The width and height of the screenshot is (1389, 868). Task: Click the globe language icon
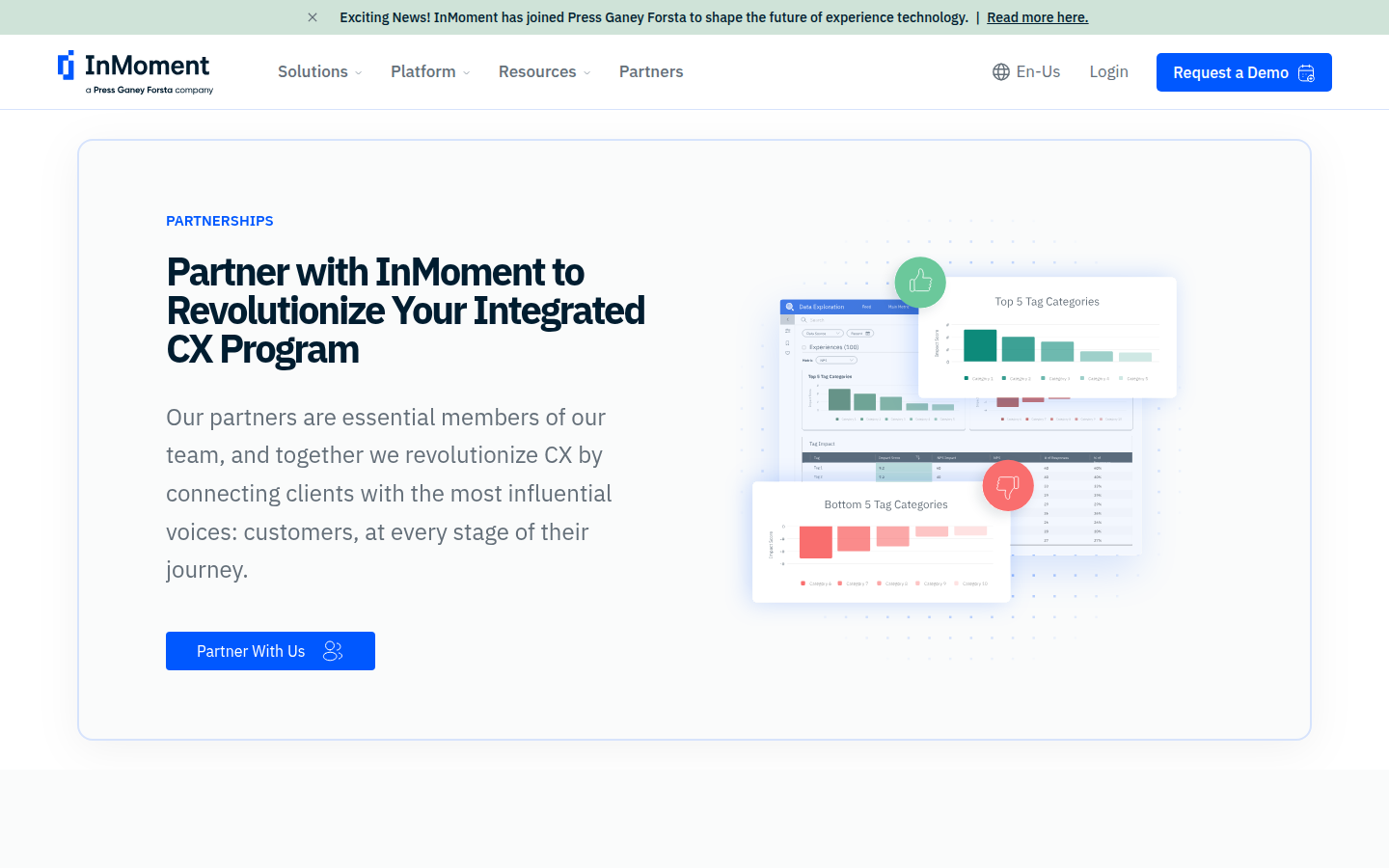click(x=1001, y=72)
